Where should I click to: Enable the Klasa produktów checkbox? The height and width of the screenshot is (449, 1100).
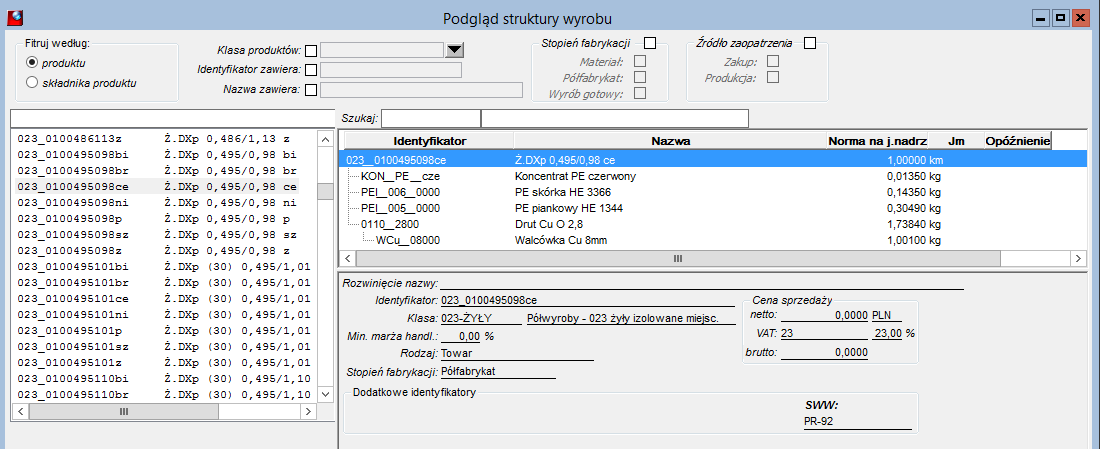[311, 51]
